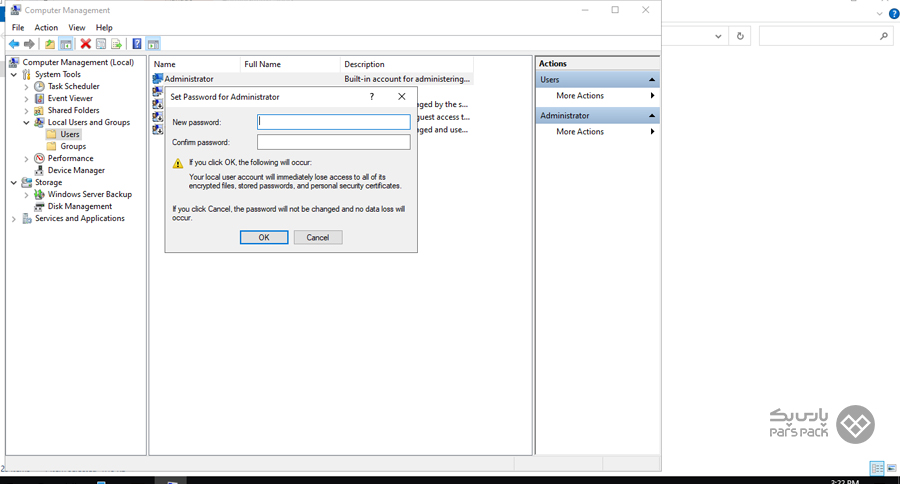Click the search box in background window
This screenshot has height=484, width=900.
point(825,36)
